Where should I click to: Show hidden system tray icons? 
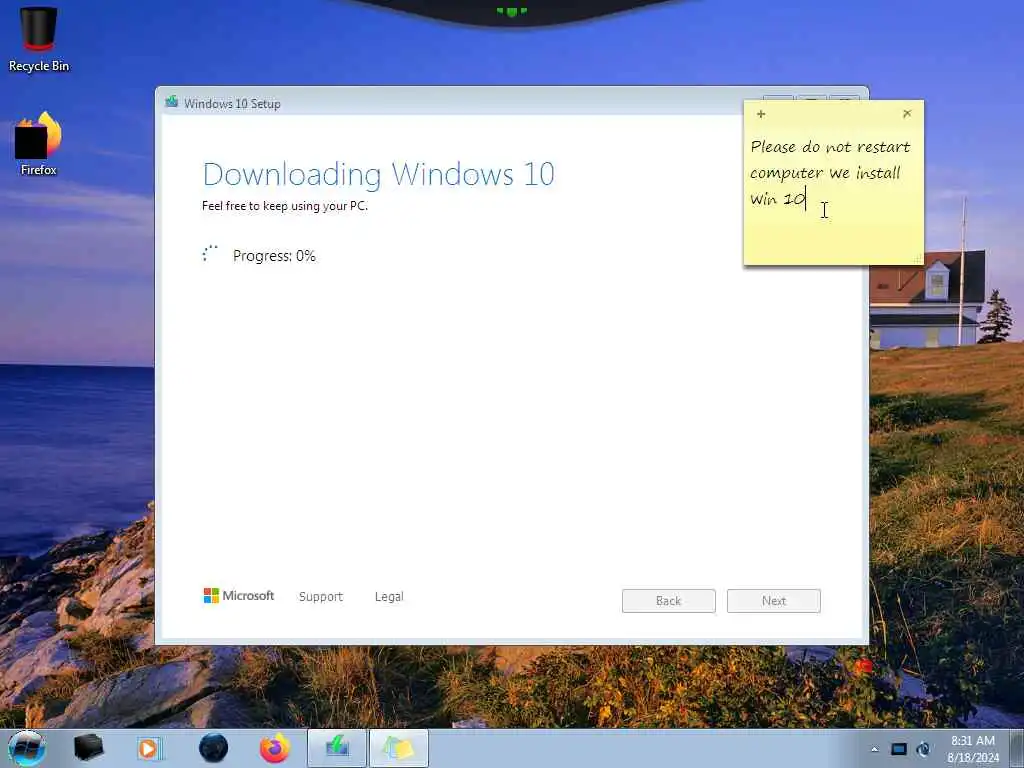pyautogui.click(x=874, y=749)
